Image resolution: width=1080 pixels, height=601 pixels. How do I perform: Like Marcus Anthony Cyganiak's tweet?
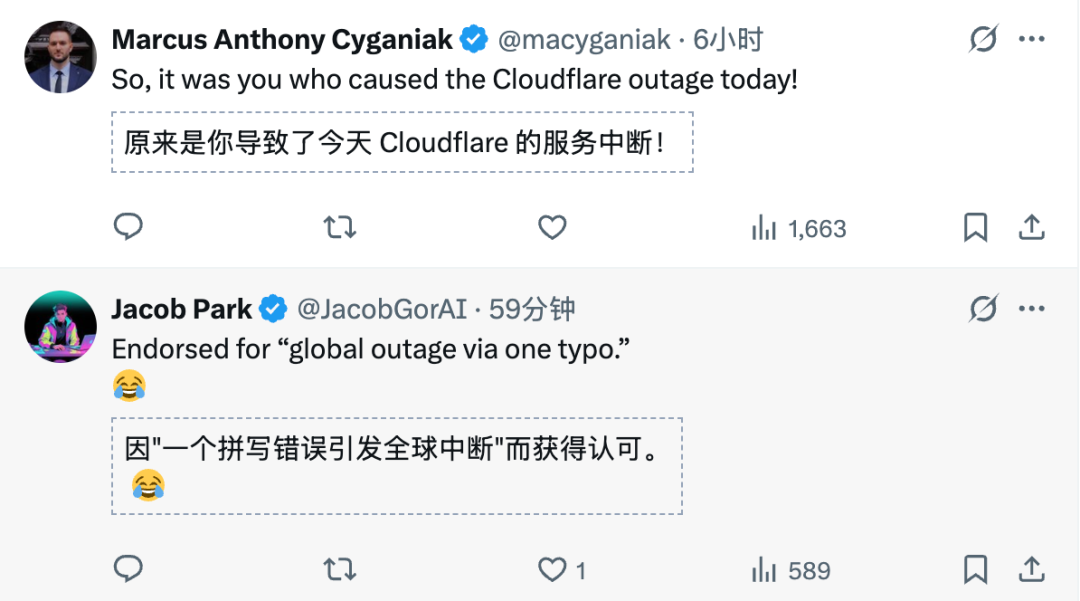553,228
